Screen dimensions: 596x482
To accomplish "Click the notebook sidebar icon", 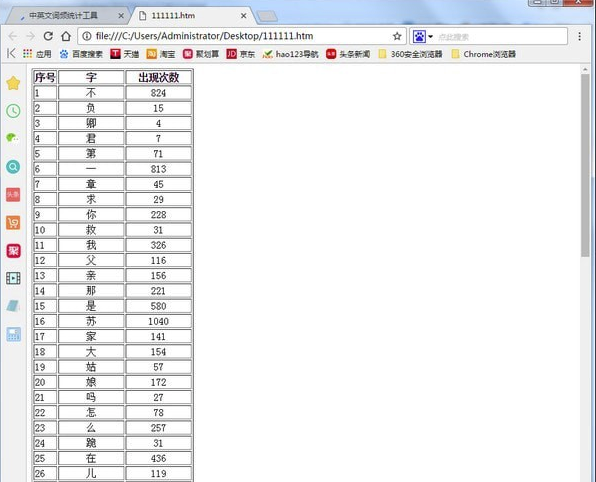I will 13,306.
